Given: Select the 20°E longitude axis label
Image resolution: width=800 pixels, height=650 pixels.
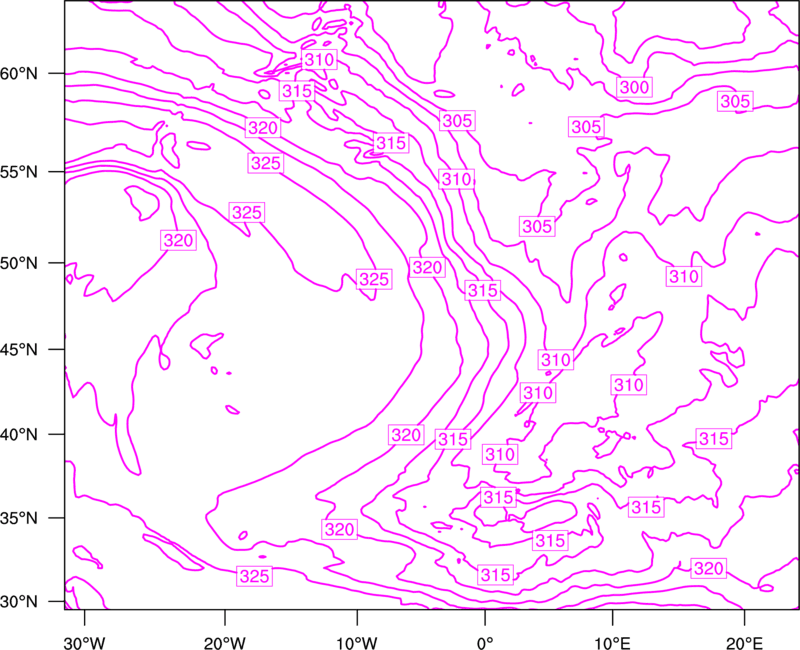Looking at the screenshot, I should pos(744,643).
